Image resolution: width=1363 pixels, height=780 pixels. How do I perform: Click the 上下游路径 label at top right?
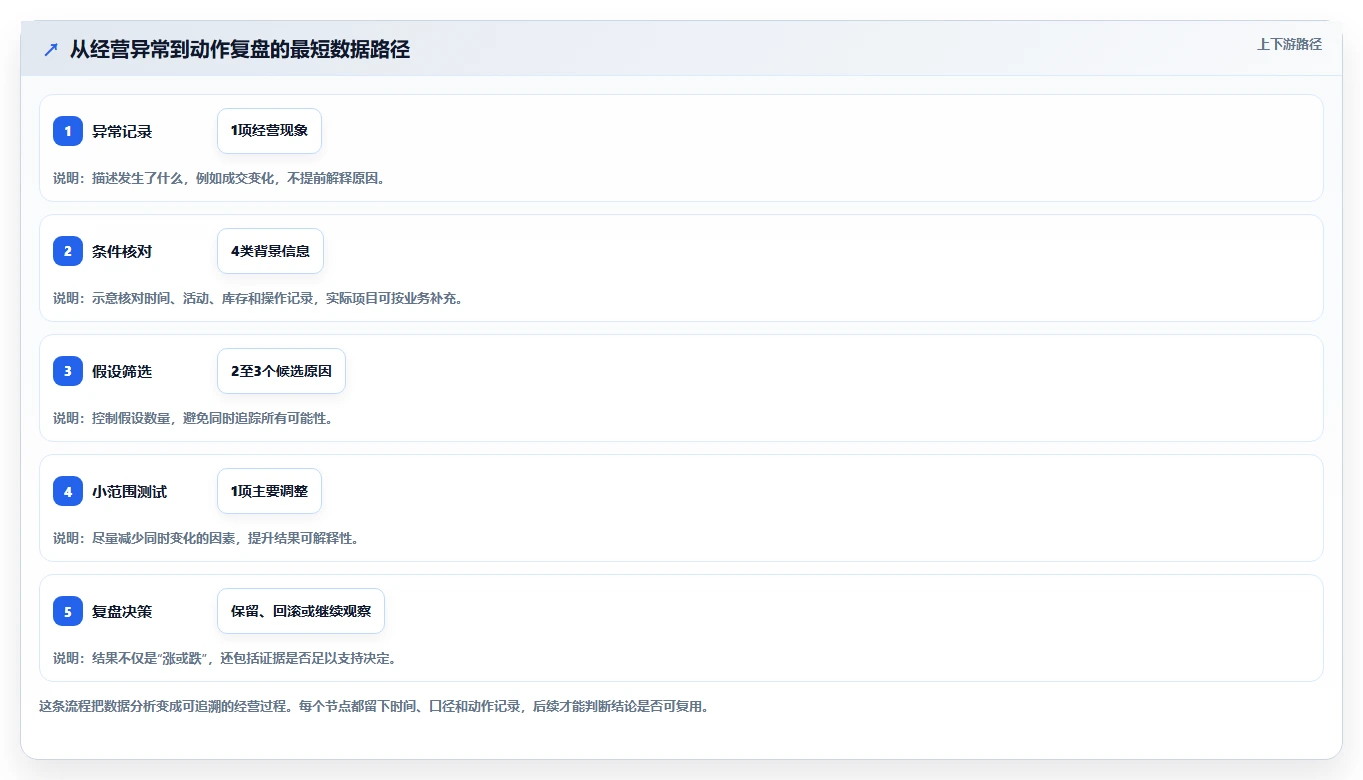coord(1289,45)
